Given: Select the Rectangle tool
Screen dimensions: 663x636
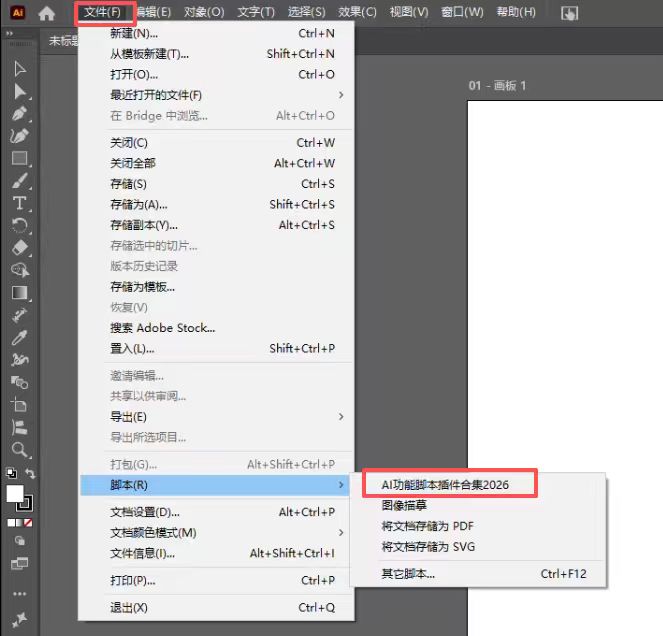Looking at the screenshot, I should (20, 158).
